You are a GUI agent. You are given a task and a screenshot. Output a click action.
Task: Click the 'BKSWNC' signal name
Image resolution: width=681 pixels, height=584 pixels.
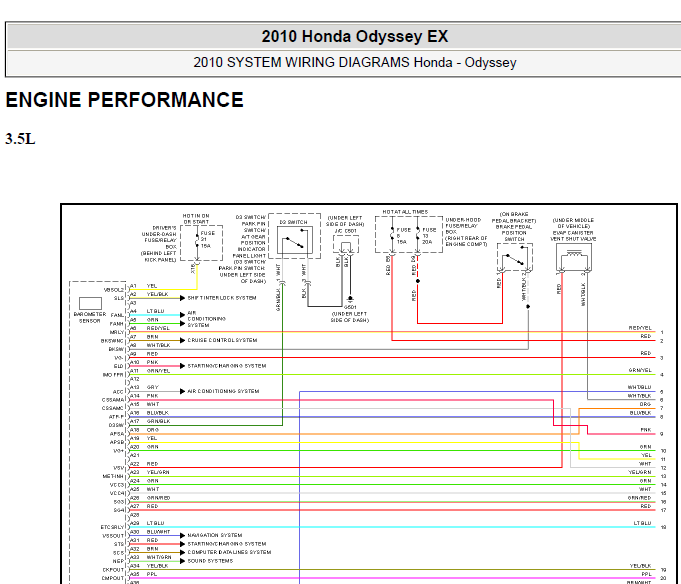tap(113, 341)
